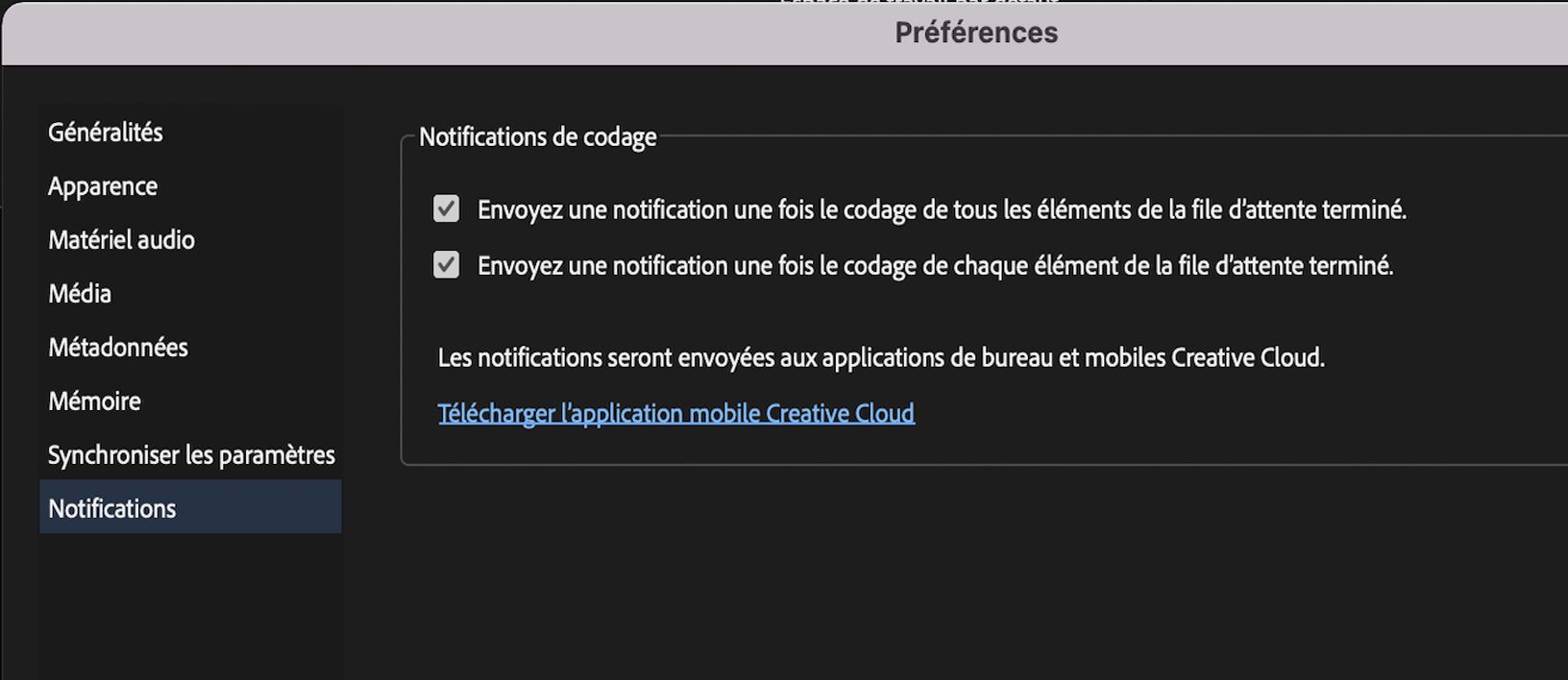The width and height of the screenshot is (1568, 680).
Task: Click the Notifications de codage group header
Action: 537,136
